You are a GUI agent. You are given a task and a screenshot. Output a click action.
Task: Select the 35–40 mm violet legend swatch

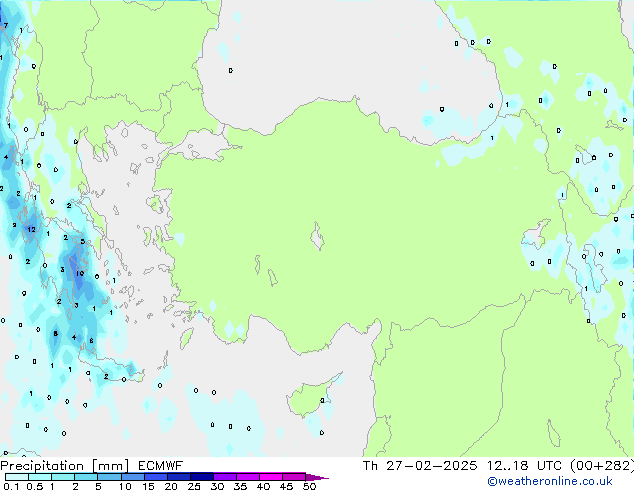point(248,477)
